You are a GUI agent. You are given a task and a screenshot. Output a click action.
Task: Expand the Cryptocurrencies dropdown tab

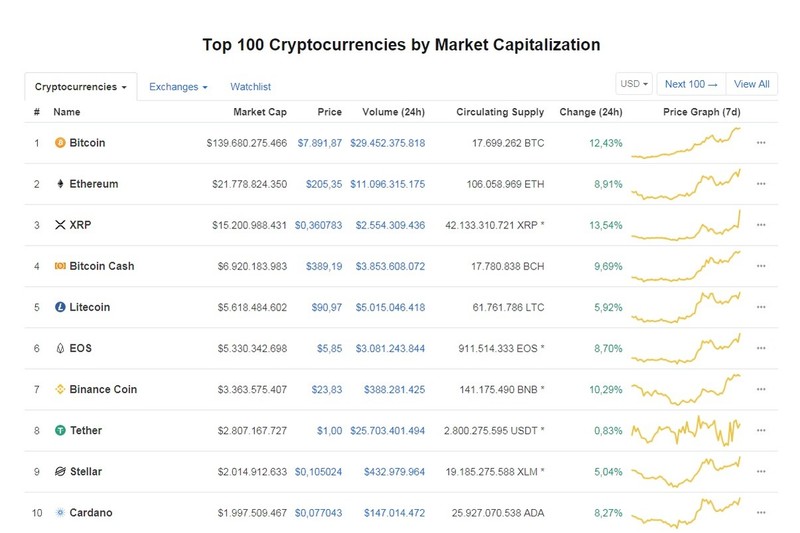click(81, 87)
